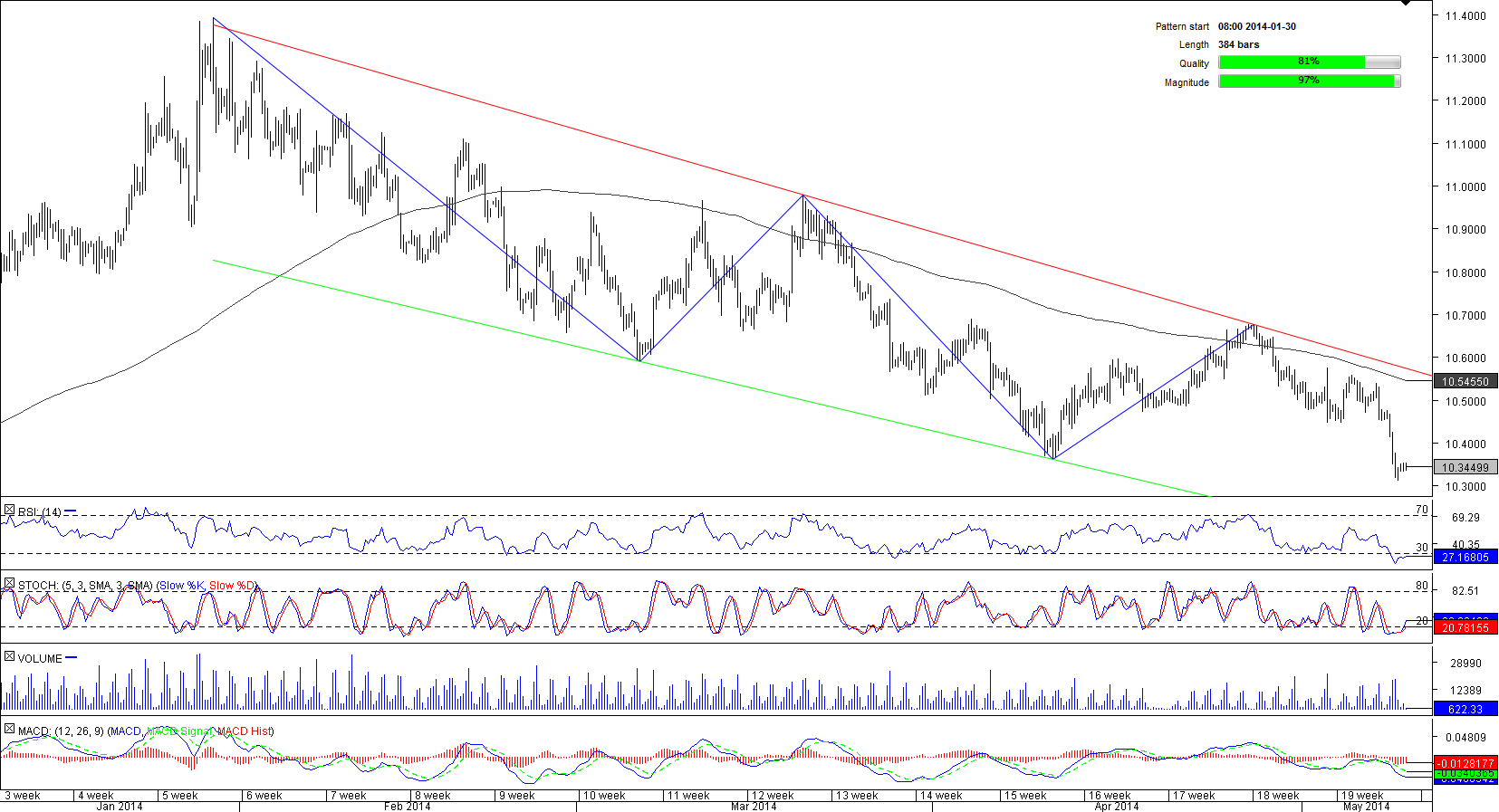Click the 10.3000 price axis label
The image size is (1499, 812).
coord(1465,486)
